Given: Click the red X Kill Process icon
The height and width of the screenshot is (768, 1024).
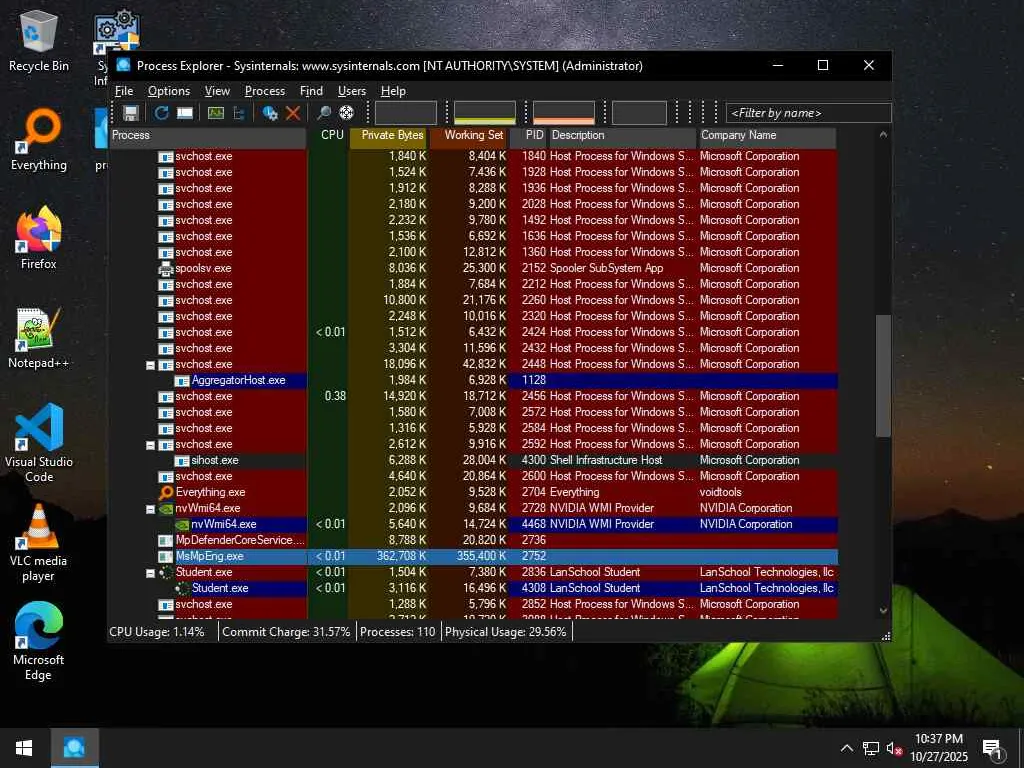Looking at the screenshot, I should pyautogui.click(x=293, y=113).
